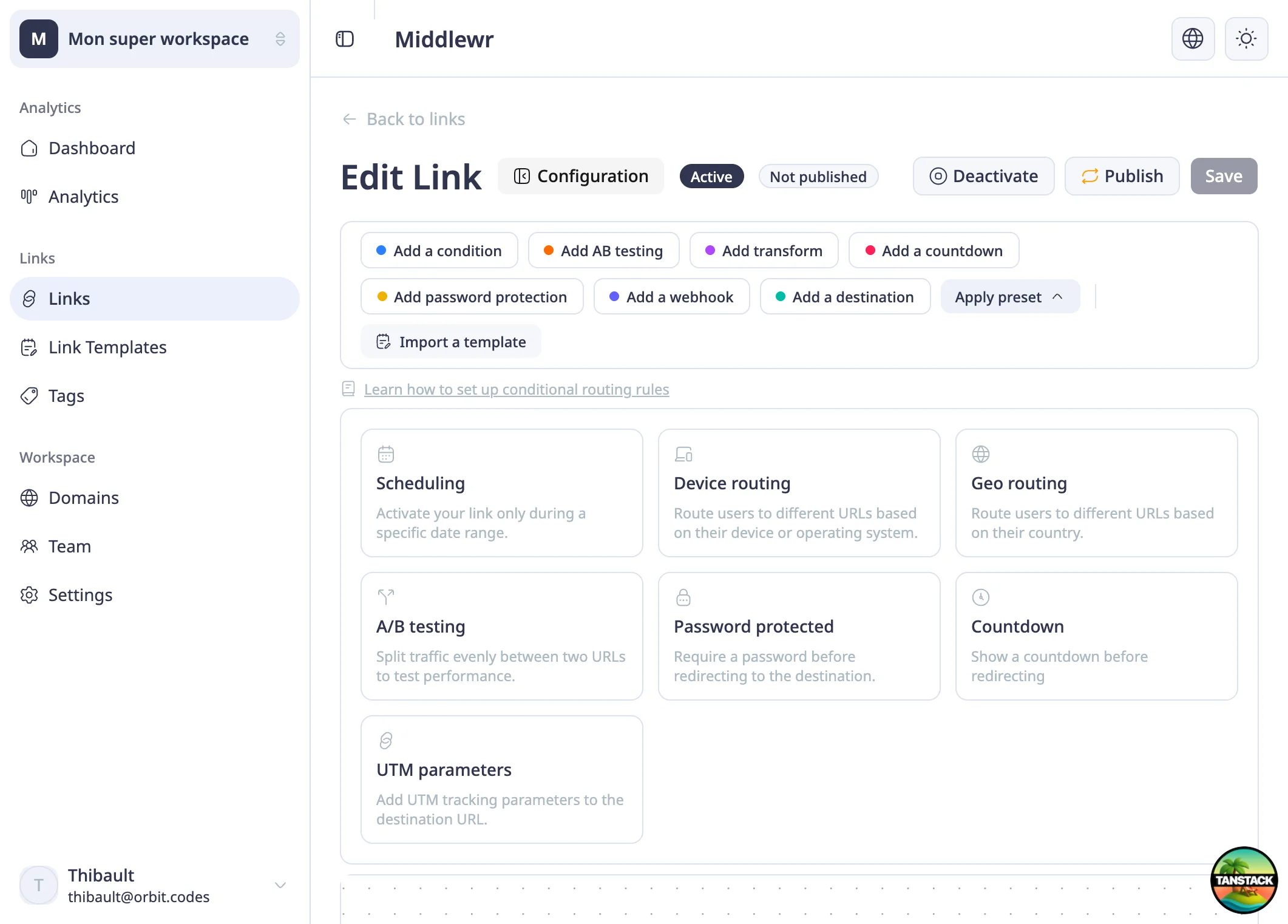Choose the Scheduling preset card
This screenshot has width=1288, height=924.
pyautogui.click(x=501, y=493)
